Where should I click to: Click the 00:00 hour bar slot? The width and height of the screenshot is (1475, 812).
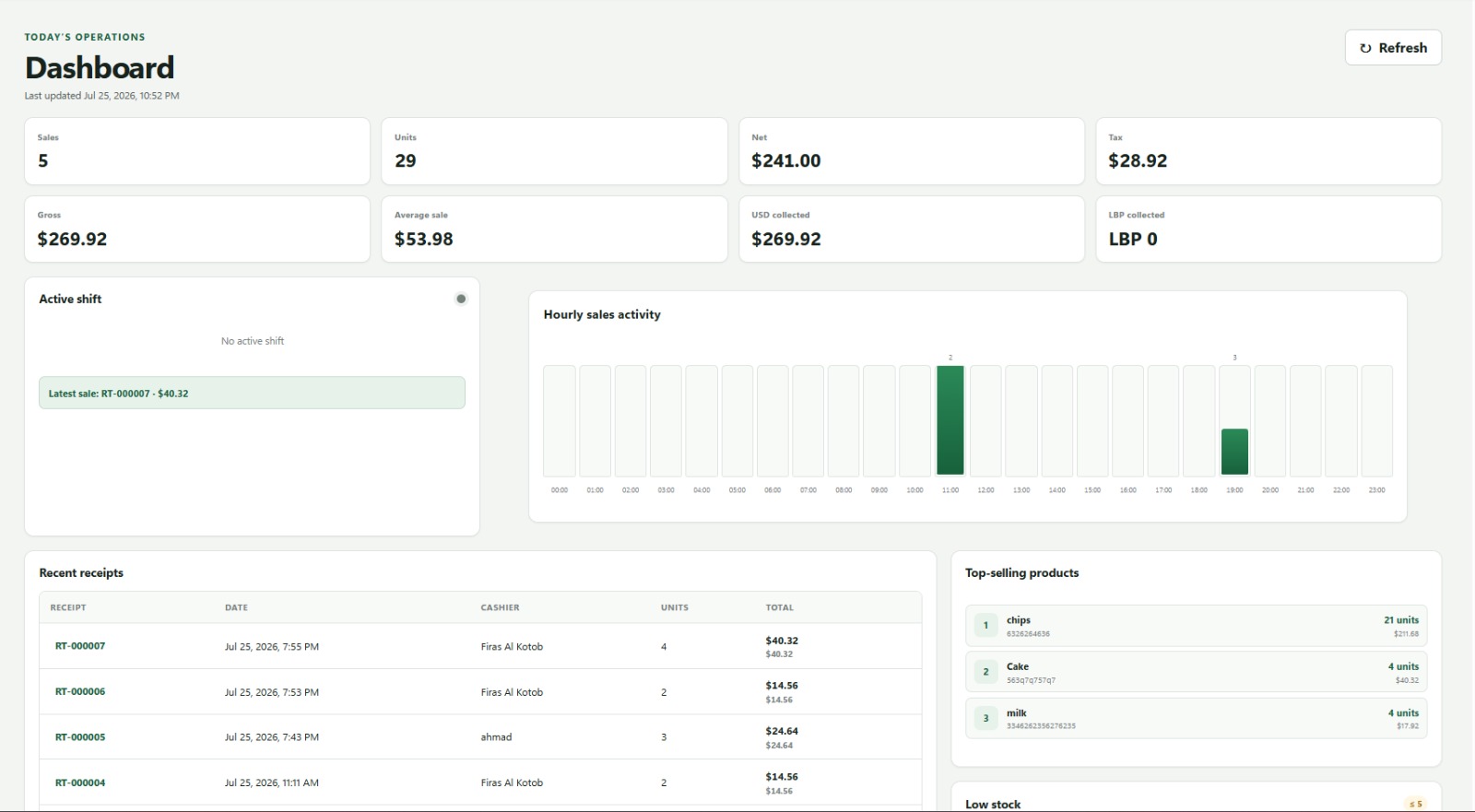(560, 420)
